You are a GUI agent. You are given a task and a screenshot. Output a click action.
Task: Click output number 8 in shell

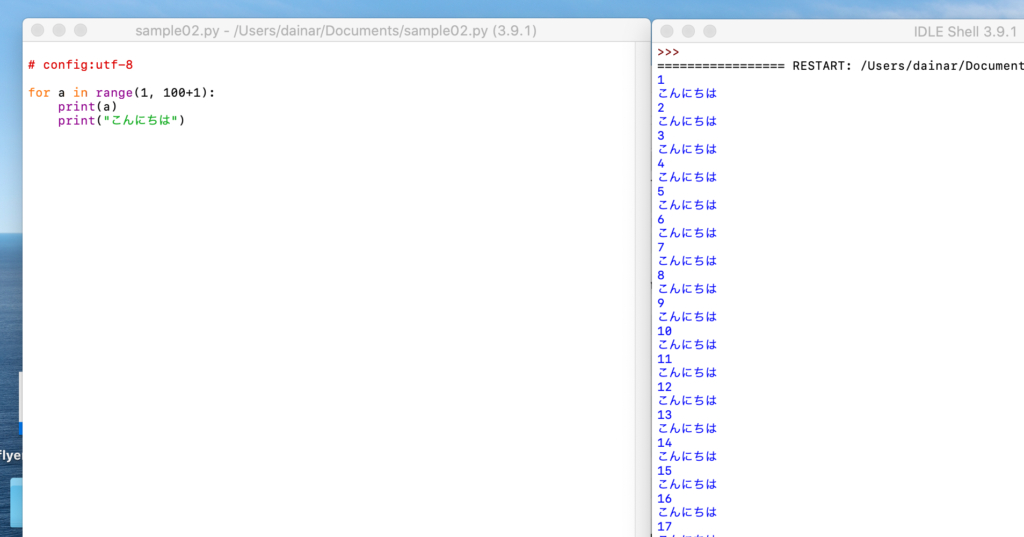pyautogui.click(x=661, y=275)
